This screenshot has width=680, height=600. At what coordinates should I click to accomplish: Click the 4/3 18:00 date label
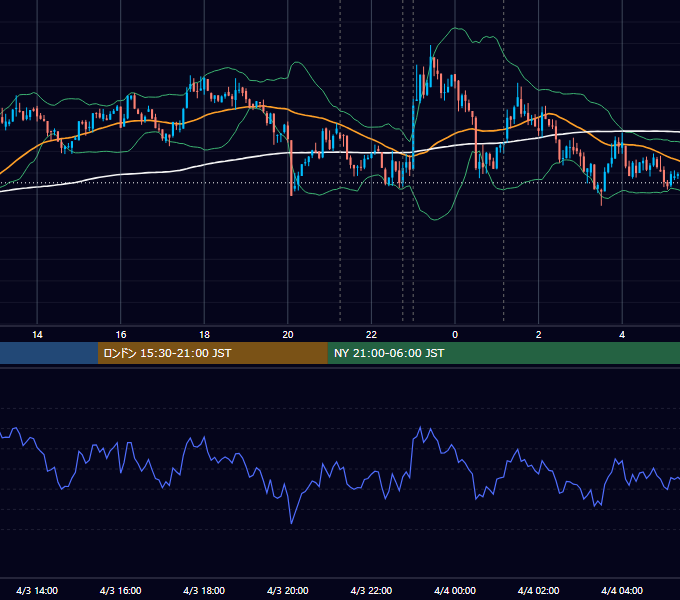pyautogui.click(x=204, y=590)
